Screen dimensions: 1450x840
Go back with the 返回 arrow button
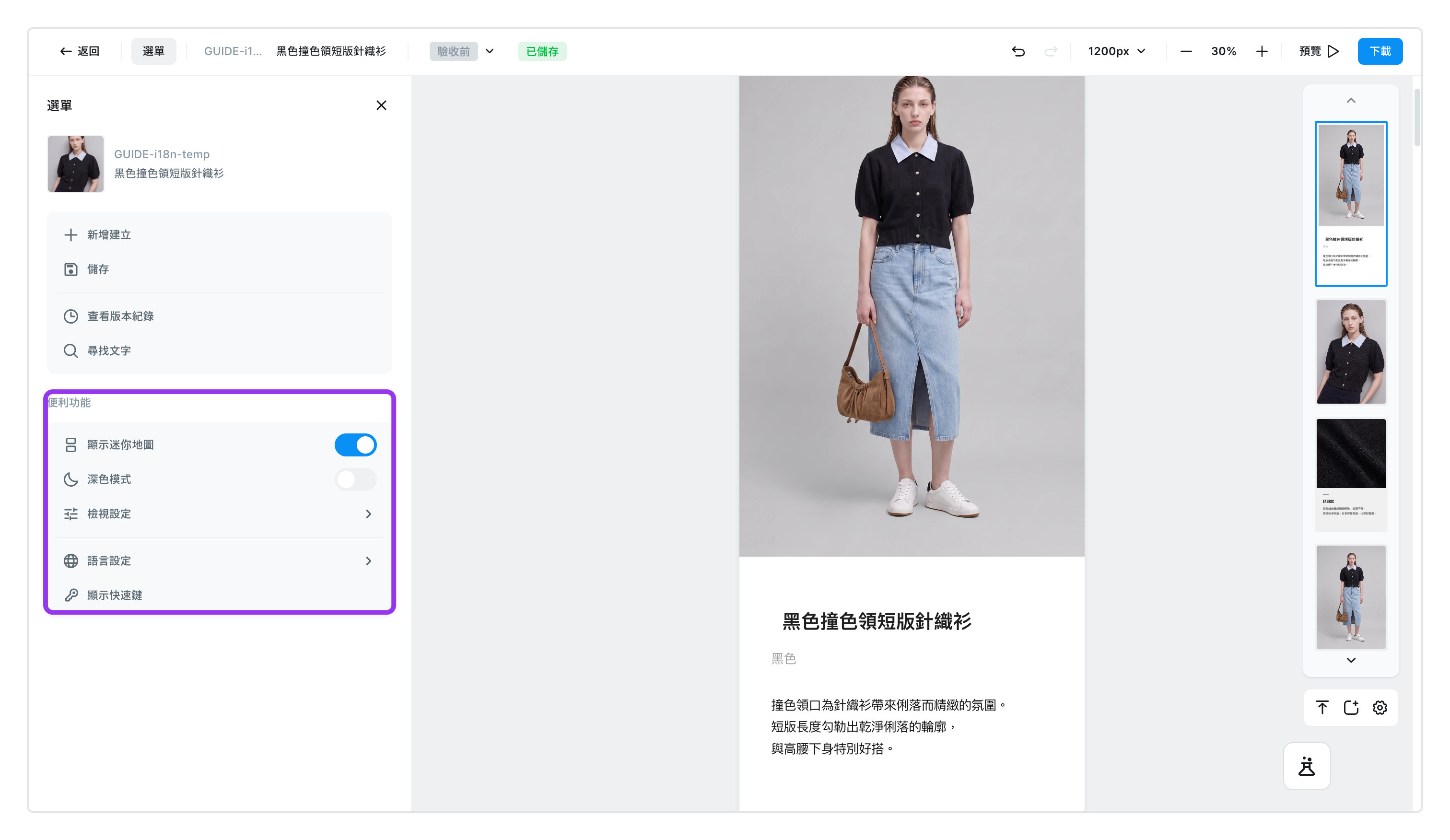80,51
